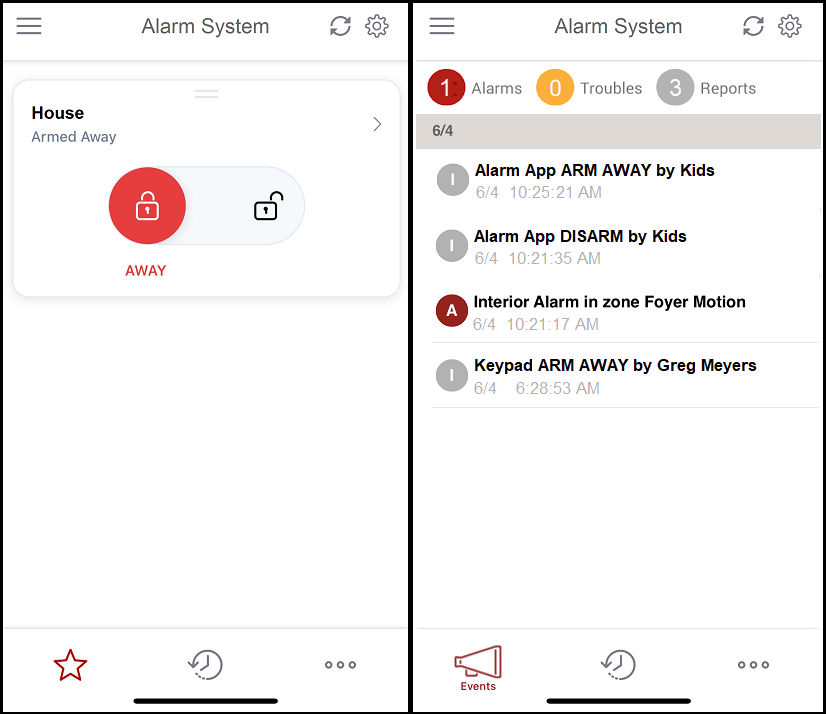Screen dimensions: 826x714
Task: Tap the red star favorites icon
Action: click(71, 665)
